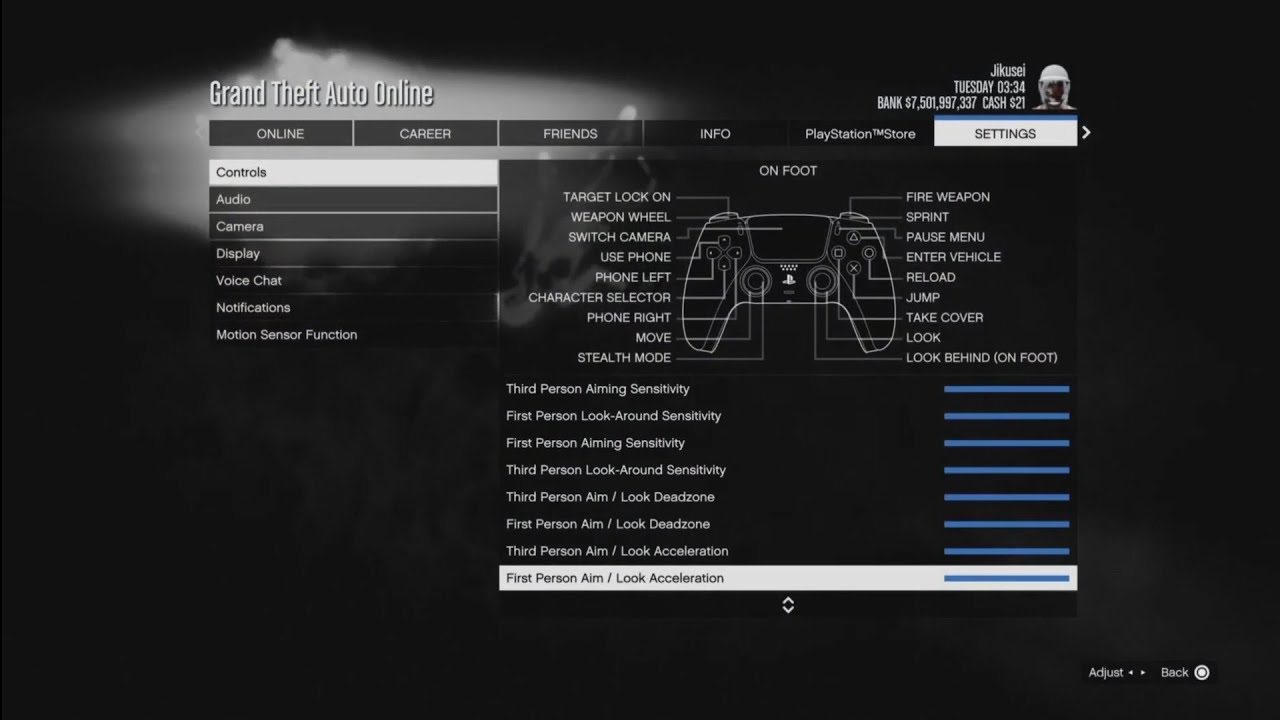Screen dimensions: 1280x720
Task: Open the Notifications settings category
Action: pos(353,307)
